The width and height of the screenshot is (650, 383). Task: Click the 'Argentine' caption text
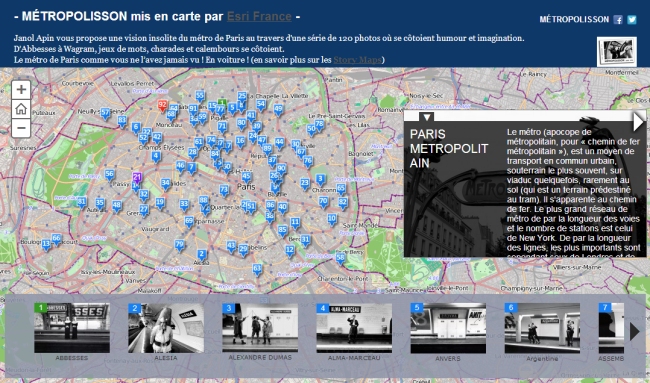542,359
